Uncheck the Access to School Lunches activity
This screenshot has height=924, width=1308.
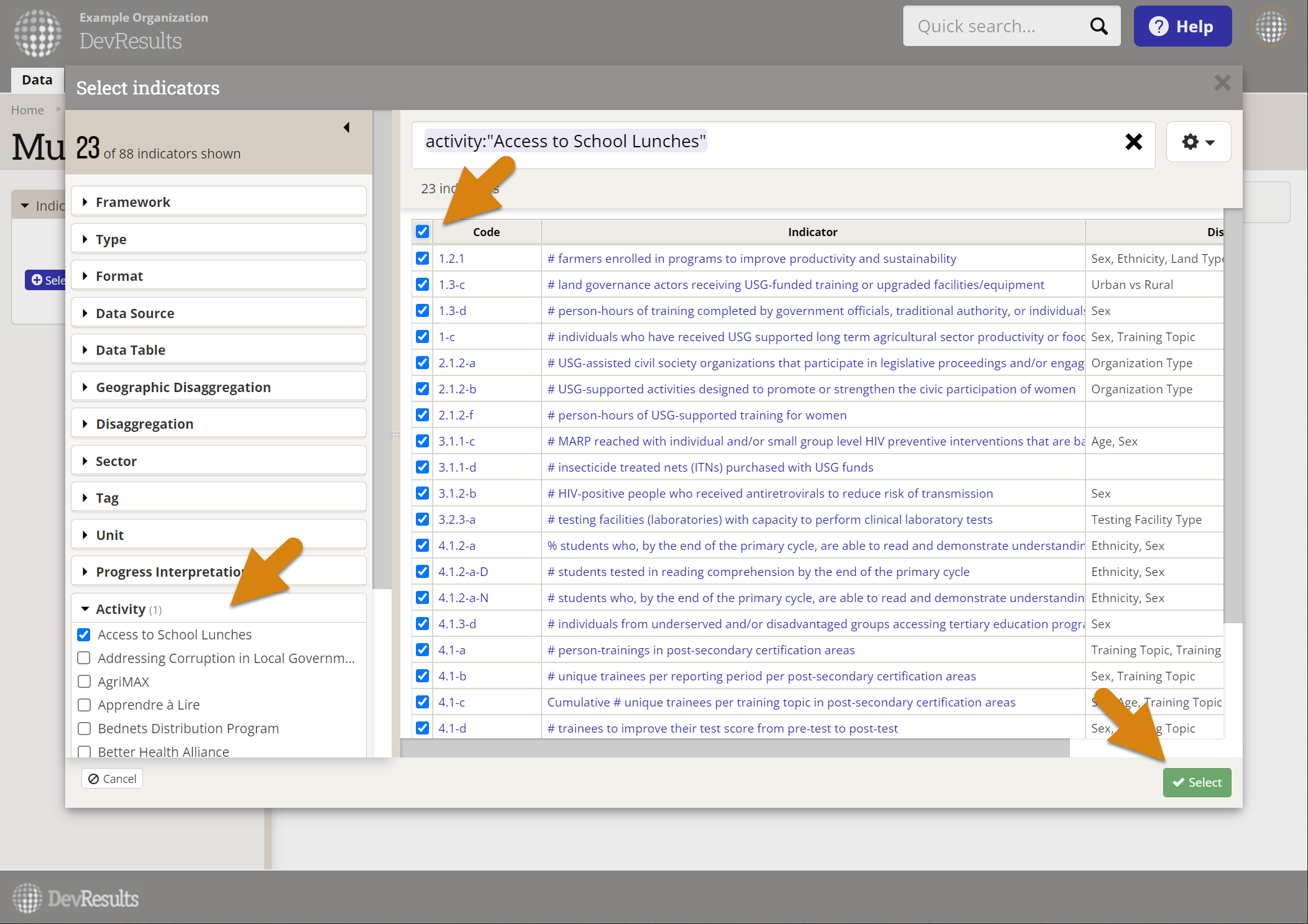(x=84, y=634)
